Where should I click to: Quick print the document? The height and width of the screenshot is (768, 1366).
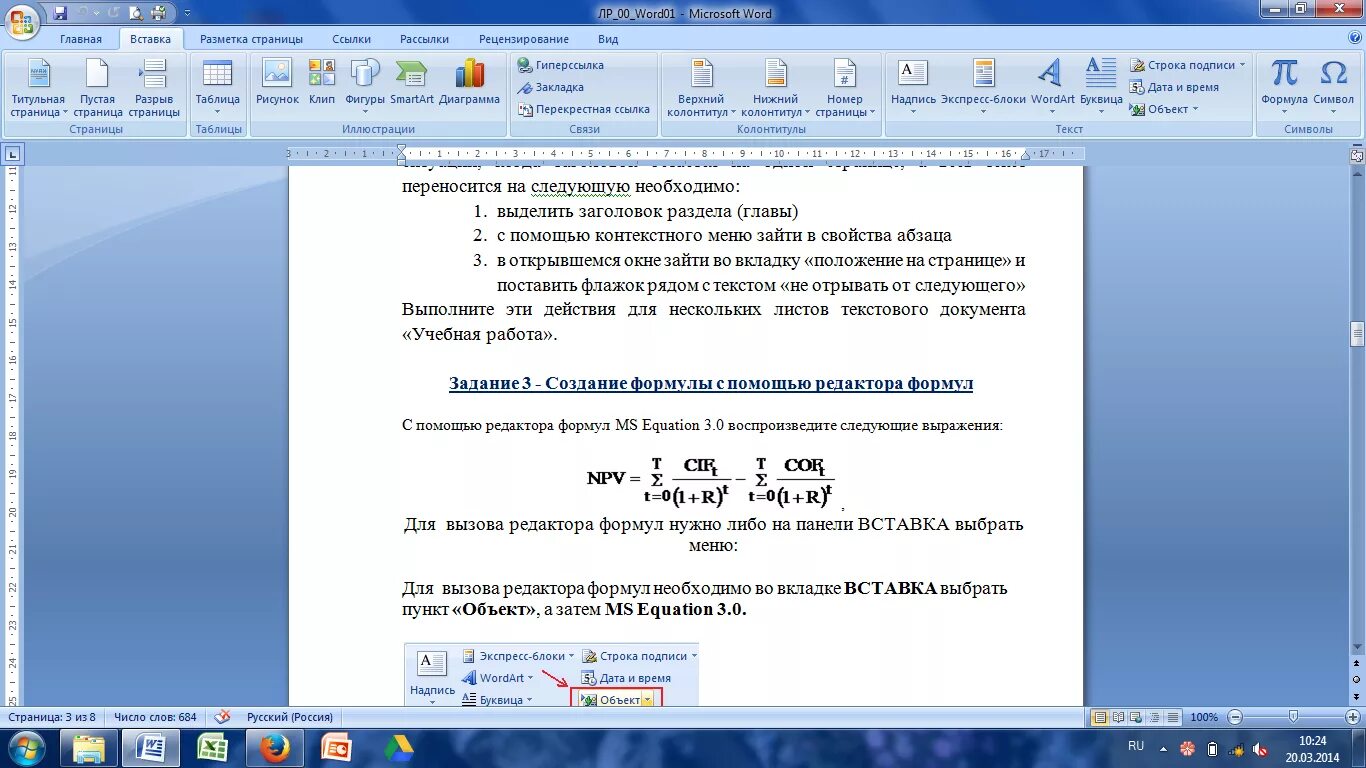pos(157,13)
